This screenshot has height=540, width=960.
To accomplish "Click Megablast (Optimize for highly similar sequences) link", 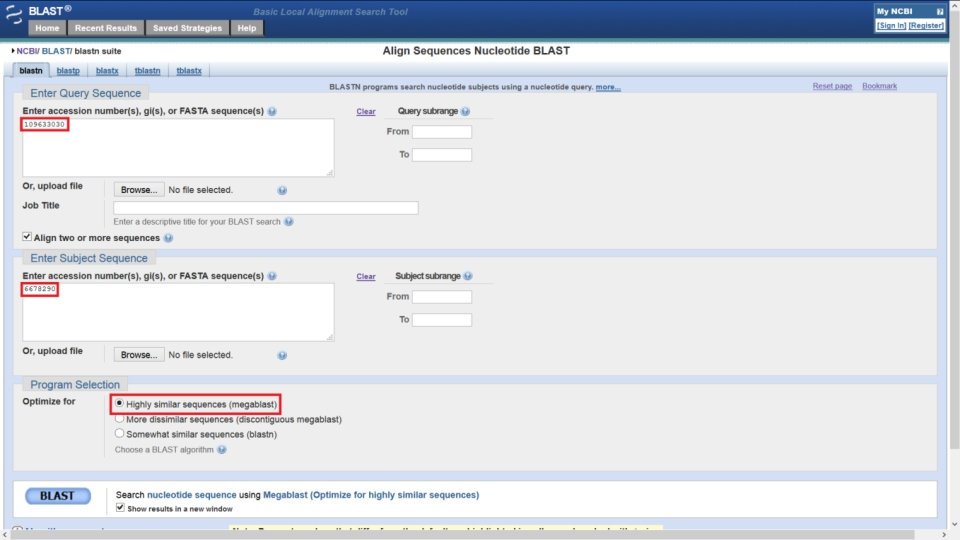I will point(371,495).
